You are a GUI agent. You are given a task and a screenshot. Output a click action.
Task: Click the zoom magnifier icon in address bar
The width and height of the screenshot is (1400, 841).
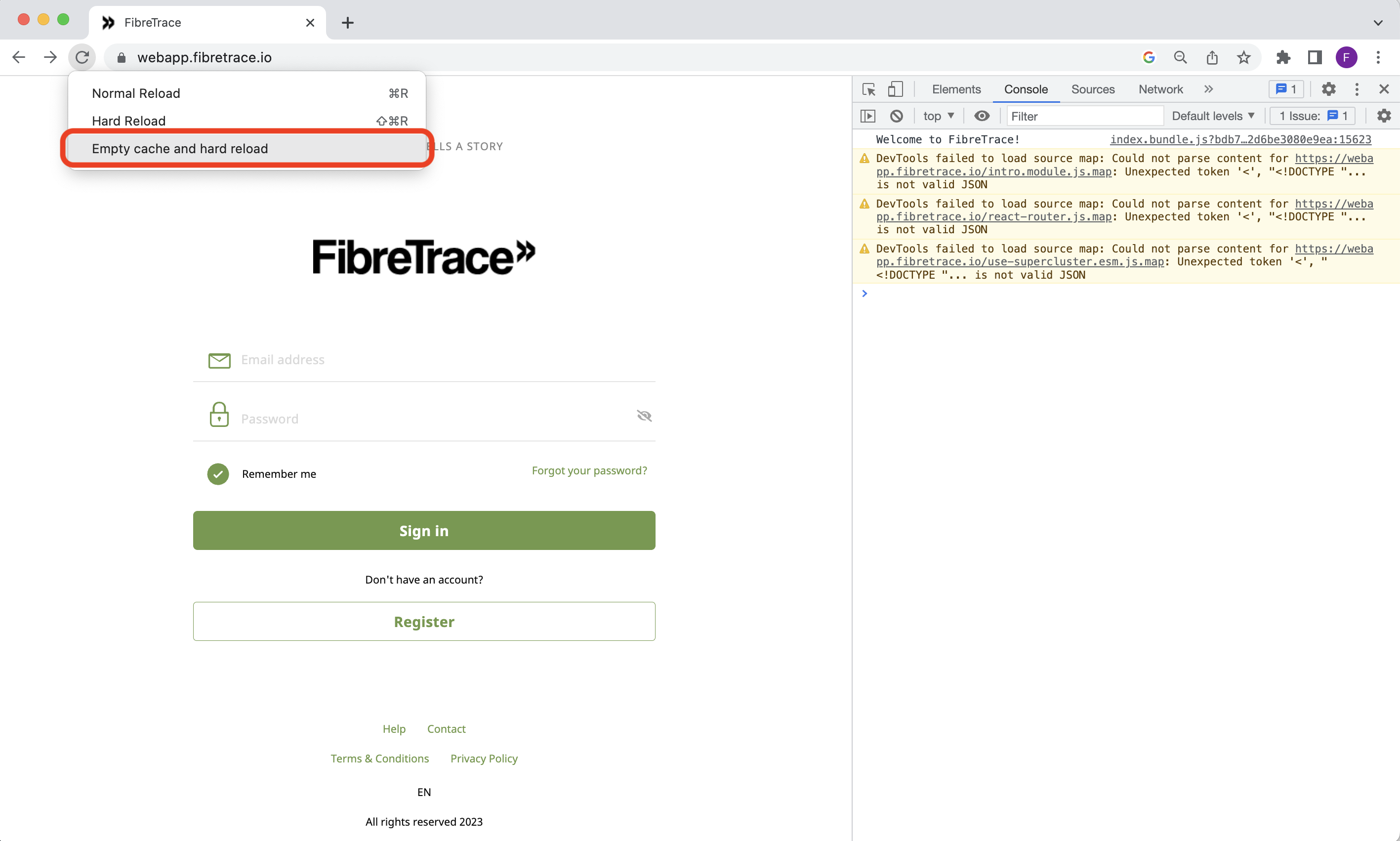click(1181, 57)
